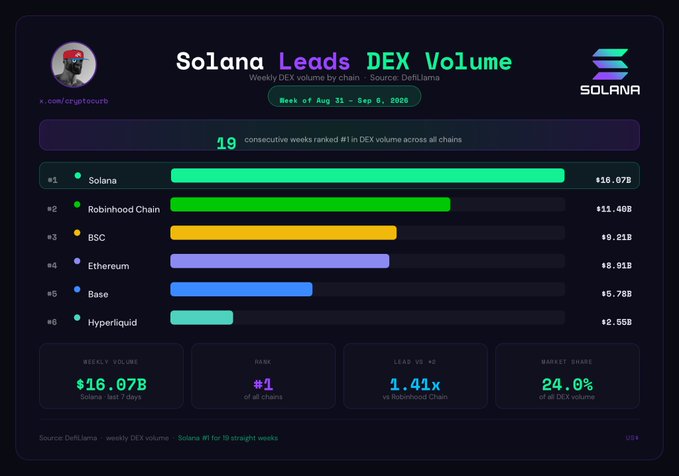Click the SOLANA wordmark text
This screenshot has height=476, width=679.
click(610, 90)
